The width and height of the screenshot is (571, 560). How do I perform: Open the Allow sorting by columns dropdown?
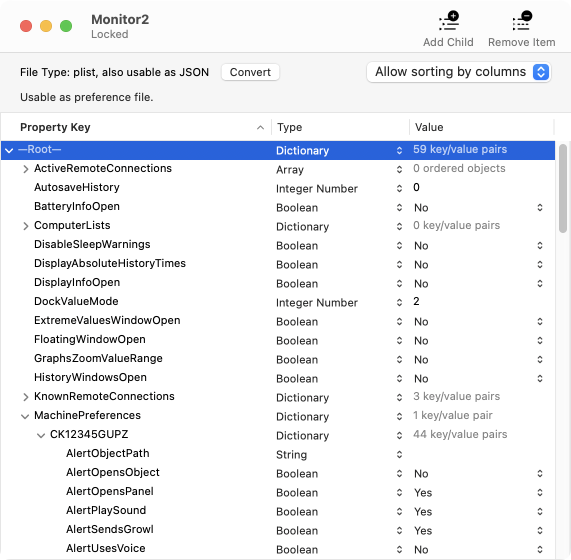point(459,72)
